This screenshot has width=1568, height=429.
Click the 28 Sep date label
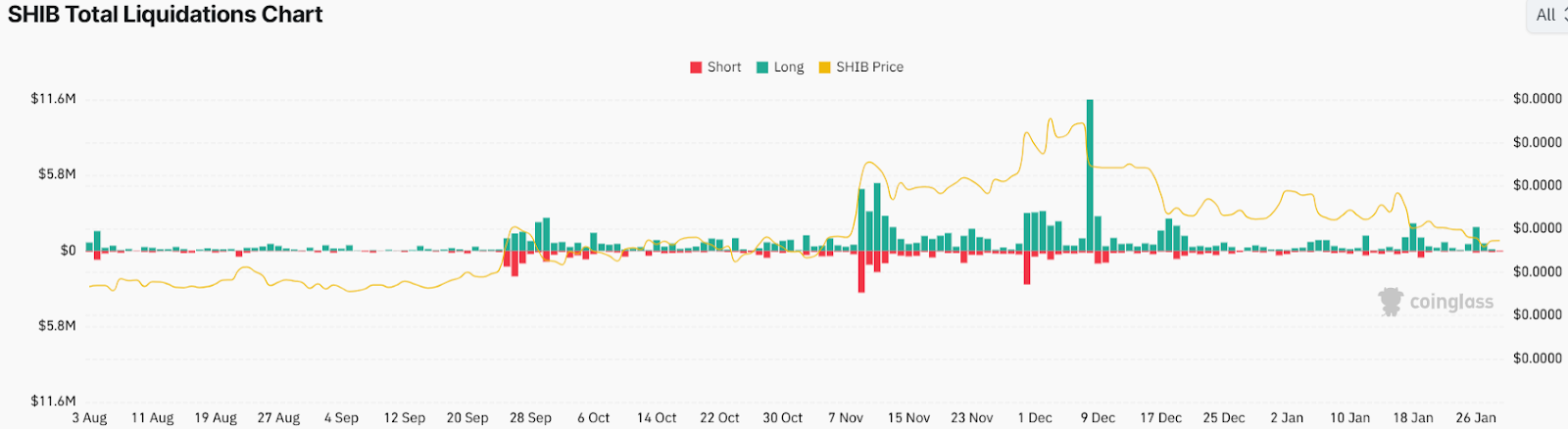pyautogui.click(x=530, y=417)
